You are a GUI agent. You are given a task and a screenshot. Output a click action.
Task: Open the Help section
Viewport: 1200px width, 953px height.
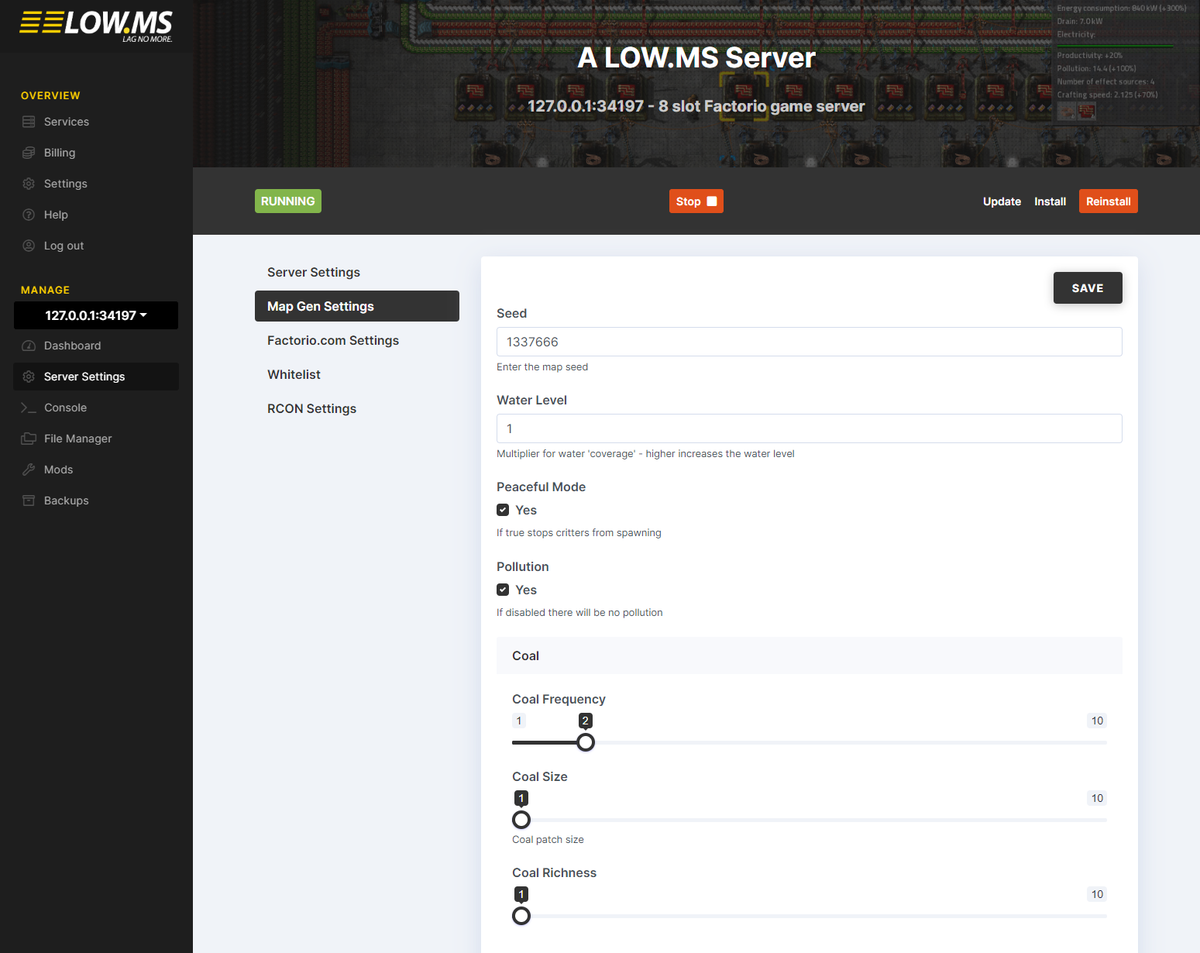point(56,214)
